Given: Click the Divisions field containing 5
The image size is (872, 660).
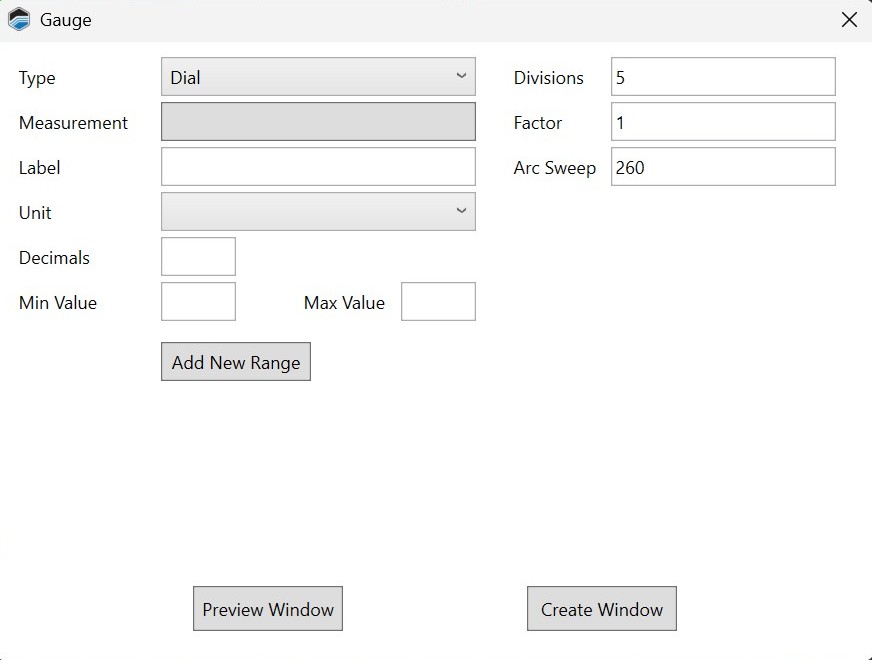Looking at the screenshot, I should pos(723,77).
